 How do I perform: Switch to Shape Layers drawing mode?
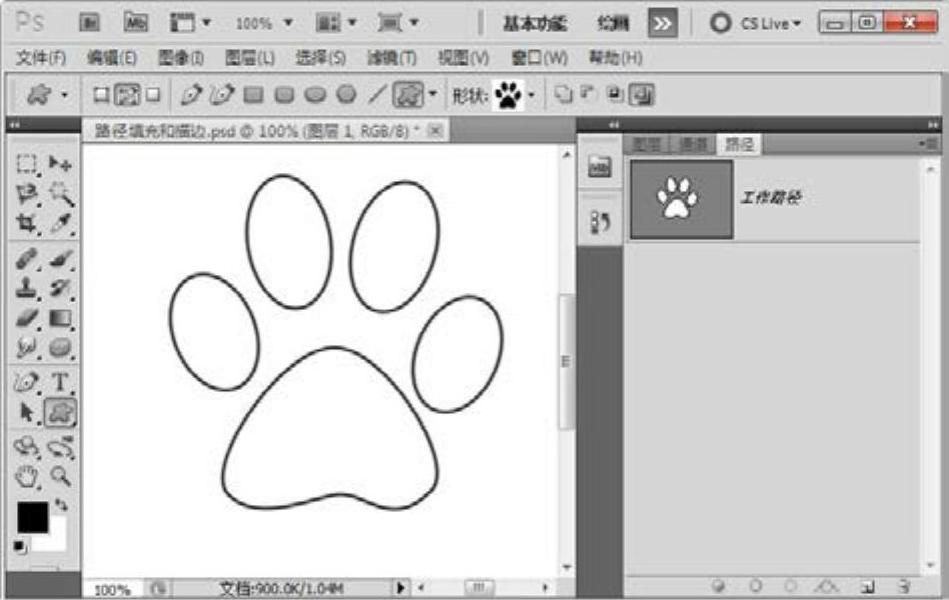[101, 95]
